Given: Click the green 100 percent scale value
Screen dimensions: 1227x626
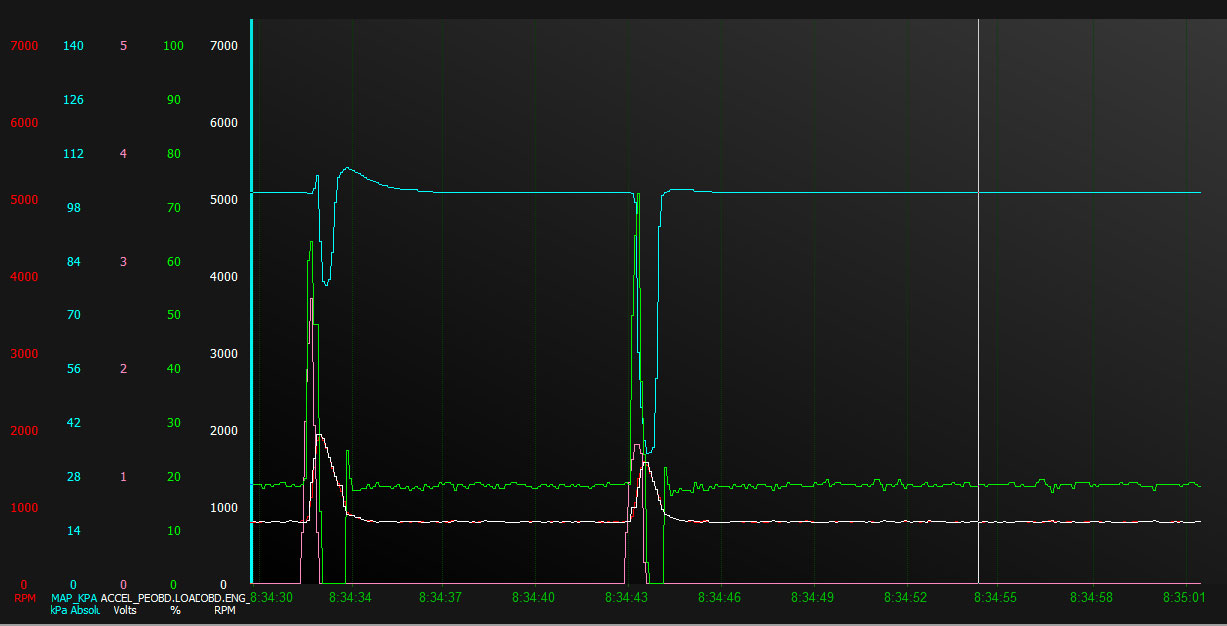Looking at the screenshot, I should coord(173,46).
